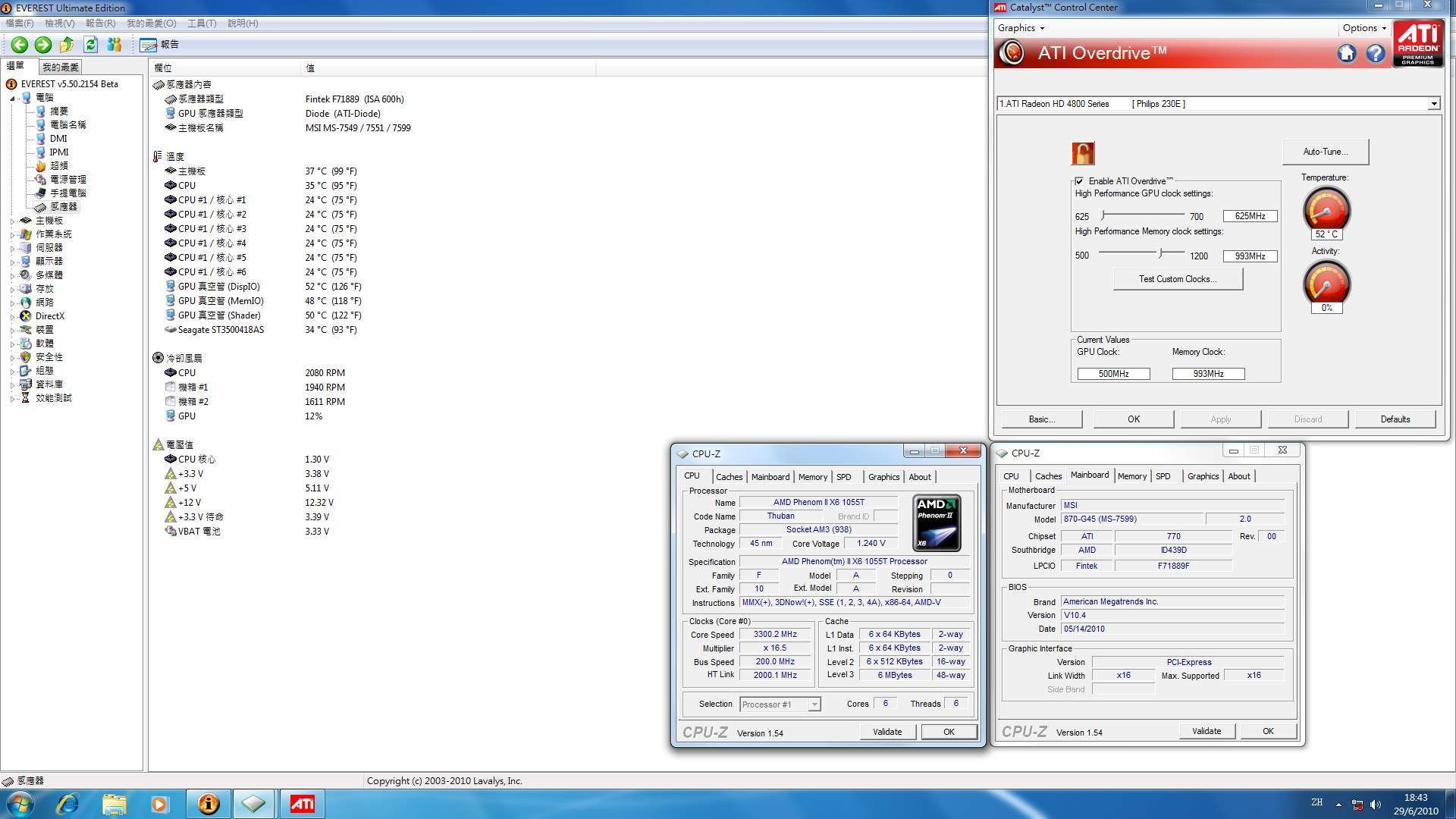Click OK in Catalyst Control Center
This screenshot has width=1456, height=819.
1134,419
